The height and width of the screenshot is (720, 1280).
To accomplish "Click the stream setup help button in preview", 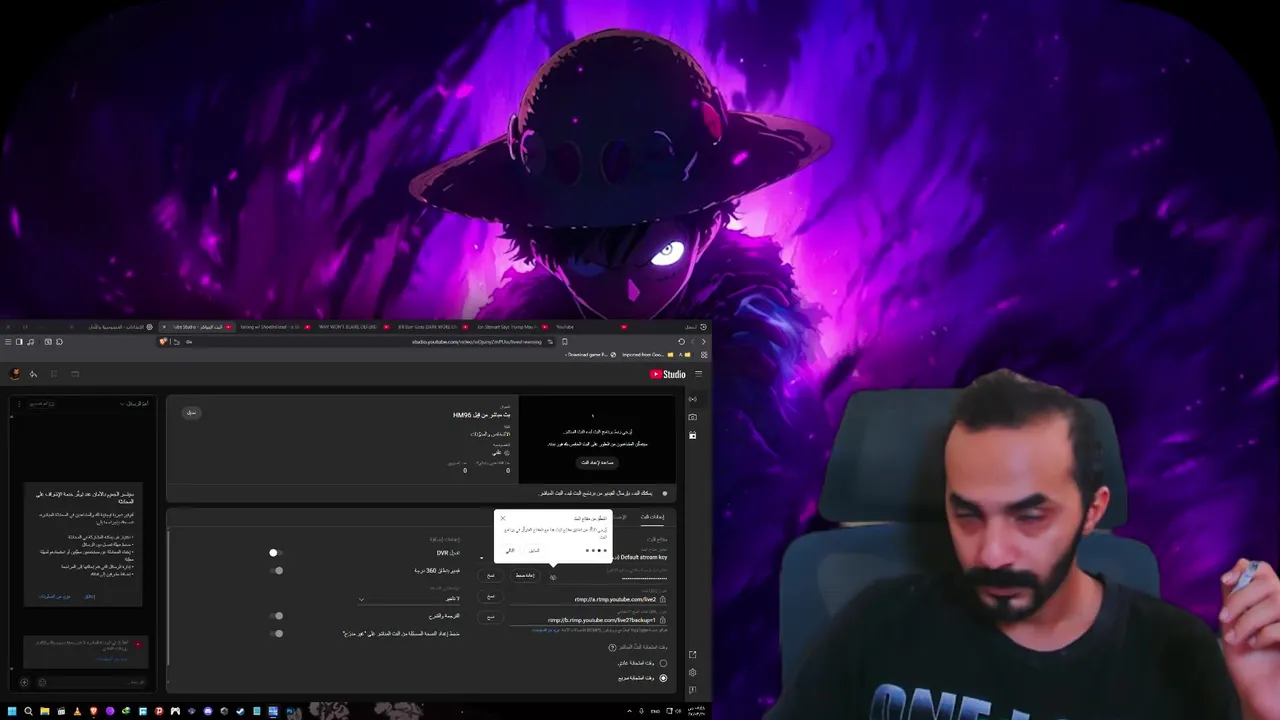I will [x=597, y=462].
